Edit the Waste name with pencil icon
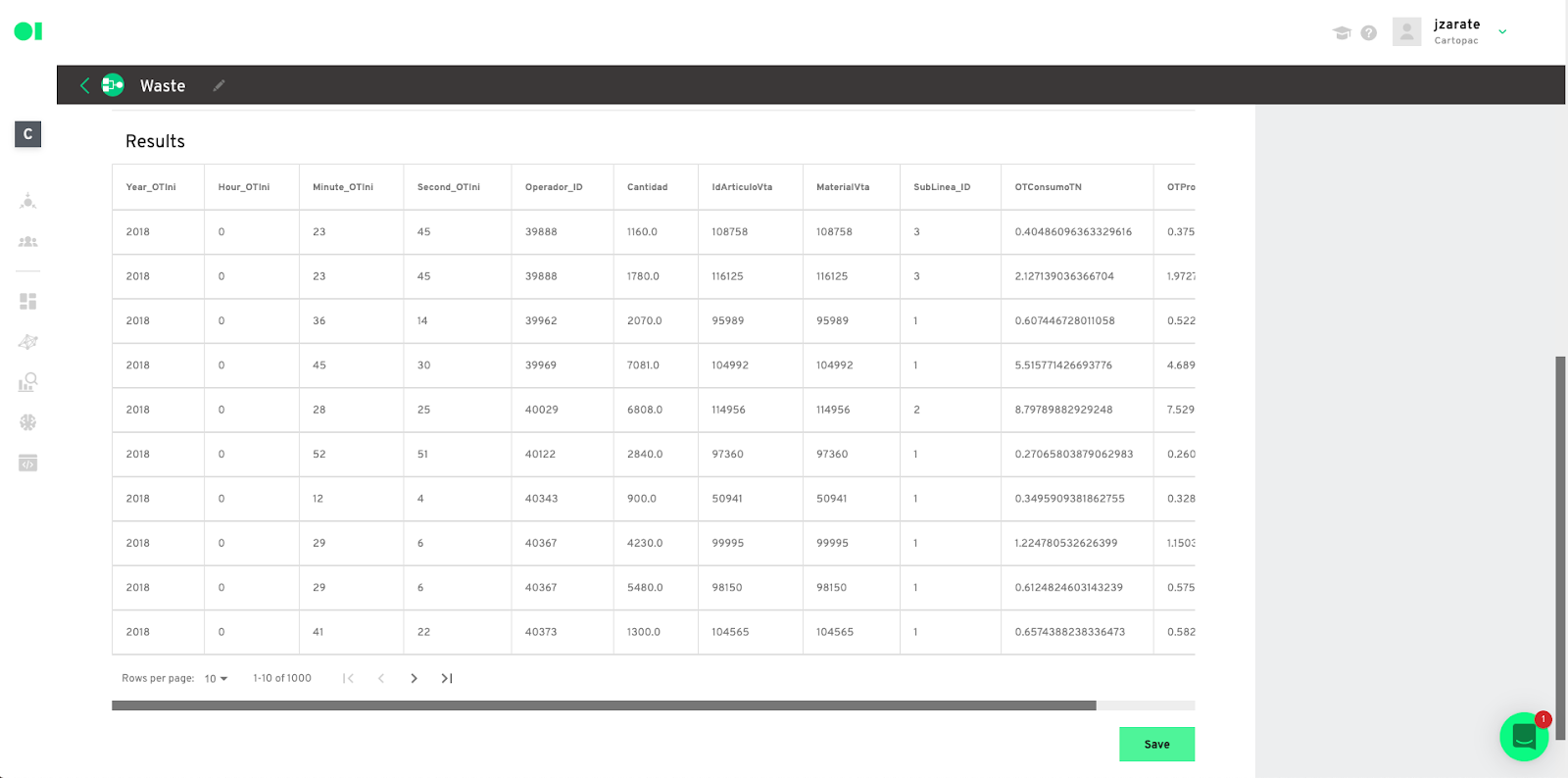The image size is (1568, 778). pyautogui.click(x=220, y=85)
